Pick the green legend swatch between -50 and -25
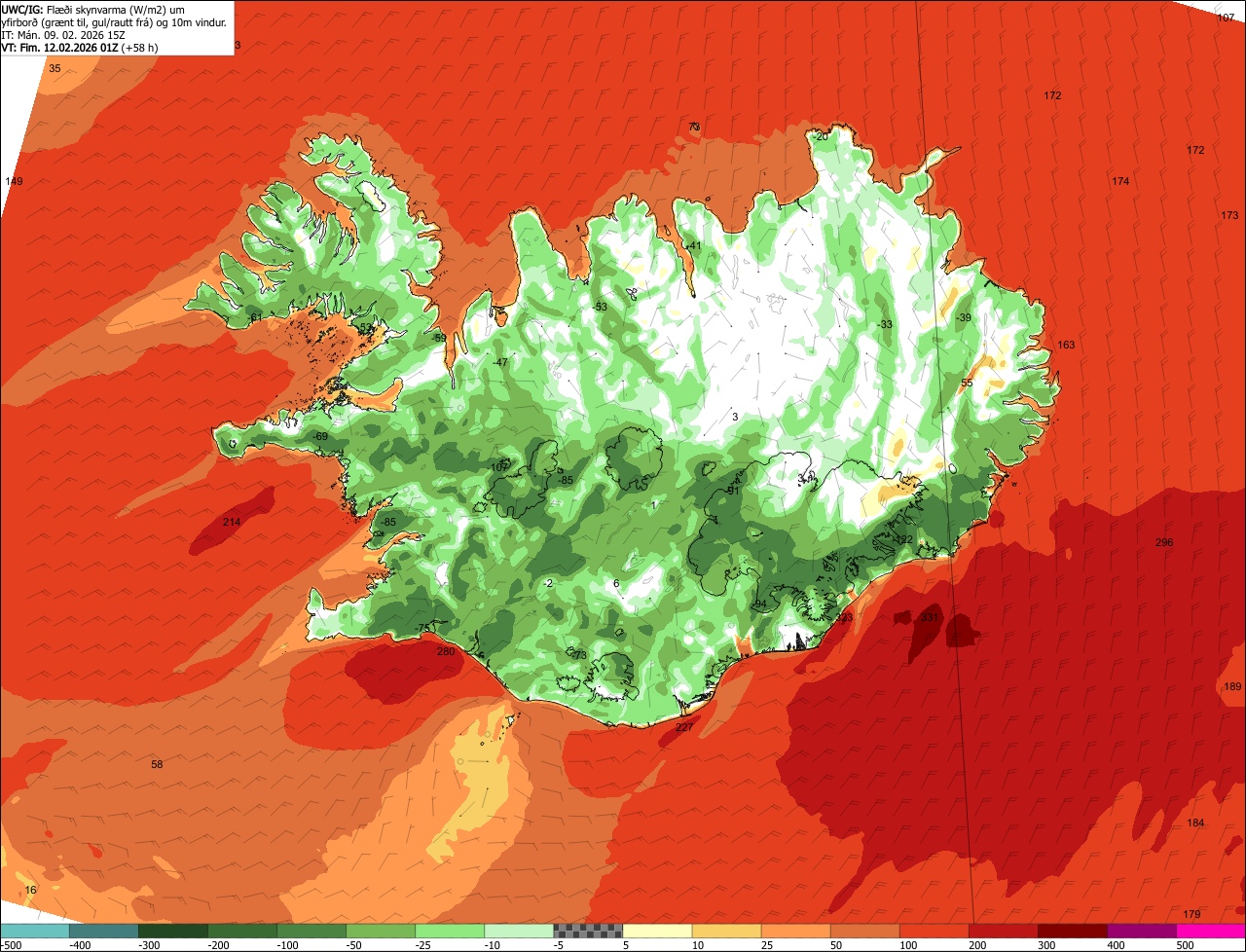 pos(381,931)
